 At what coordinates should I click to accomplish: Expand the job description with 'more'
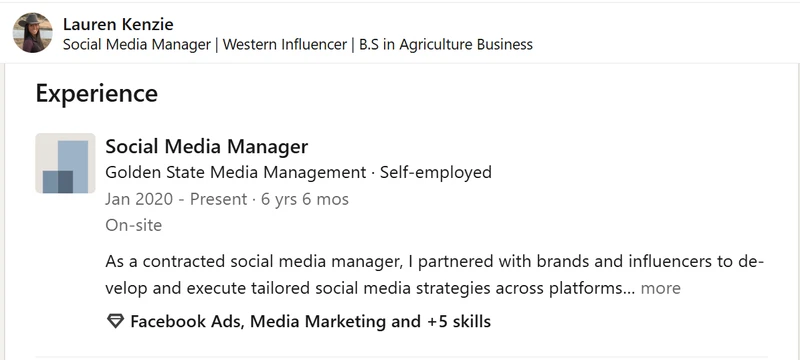(660, 288)
